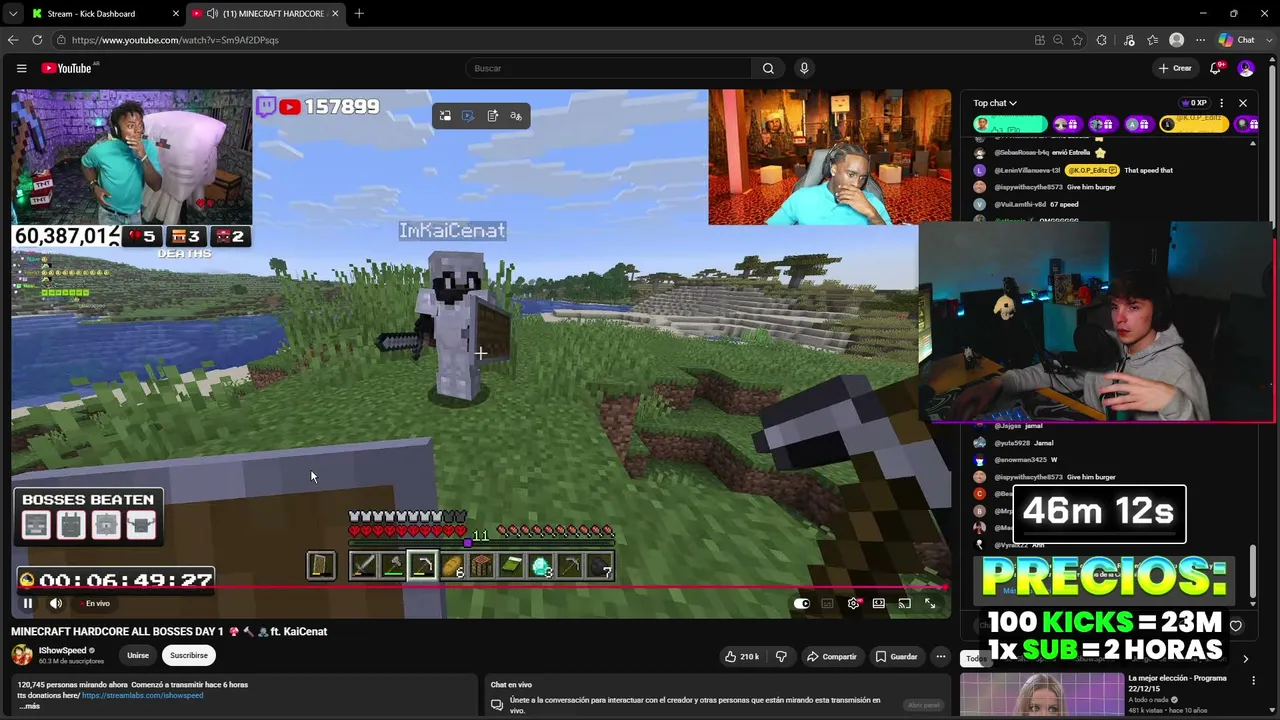Click the Unirse membership button

coord(138,656)
